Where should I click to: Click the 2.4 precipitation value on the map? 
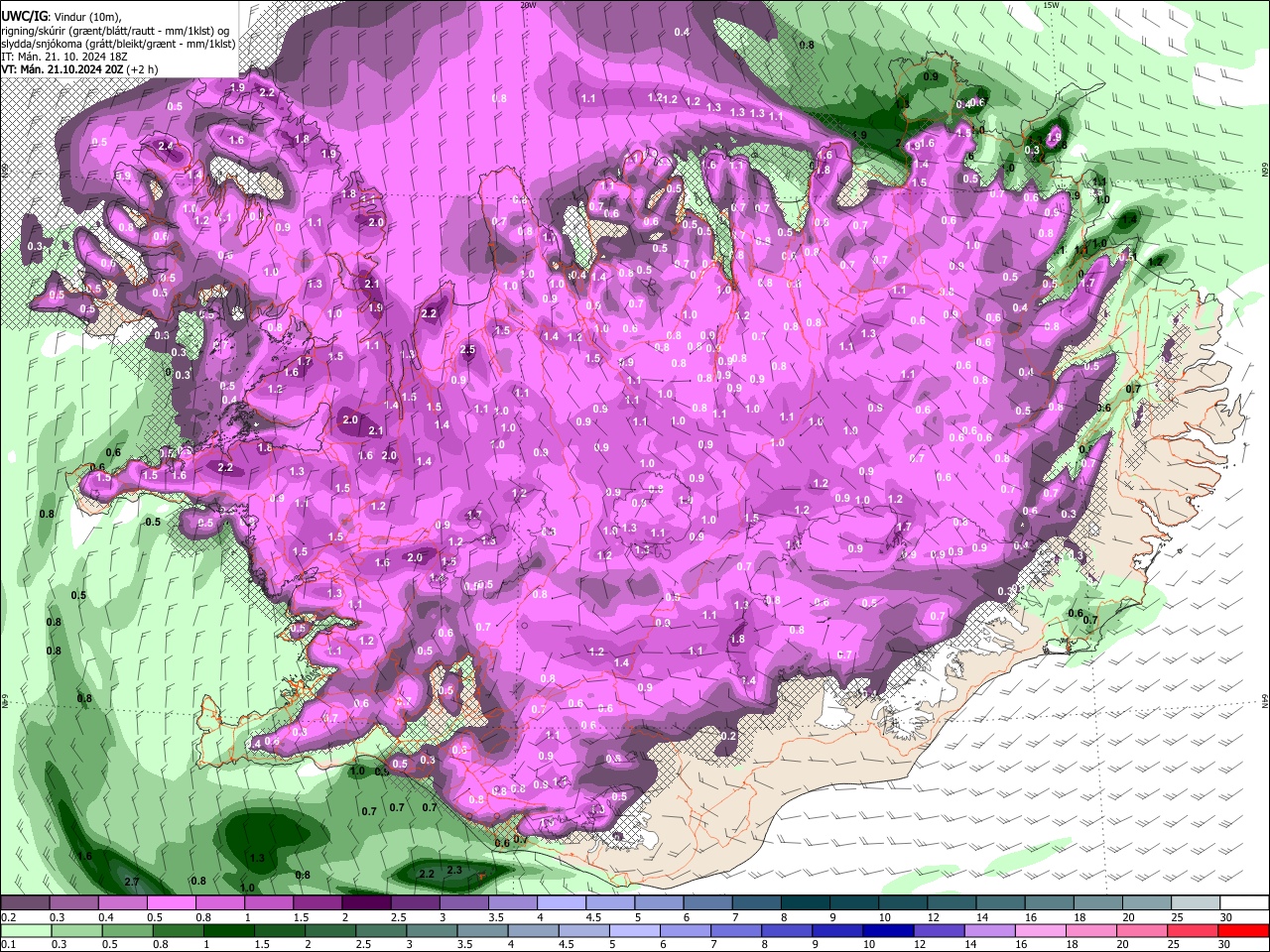click(x=165, y=147)
